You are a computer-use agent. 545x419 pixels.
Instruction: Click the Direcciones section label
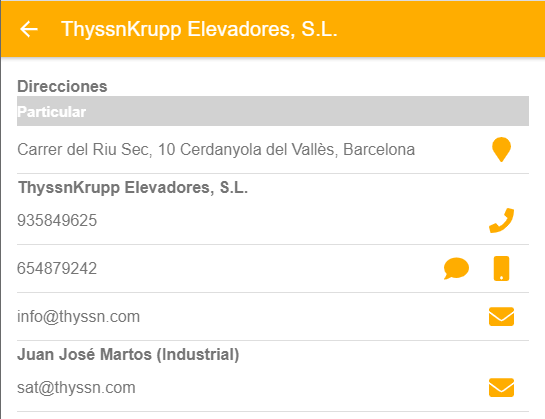pos(62,86)
